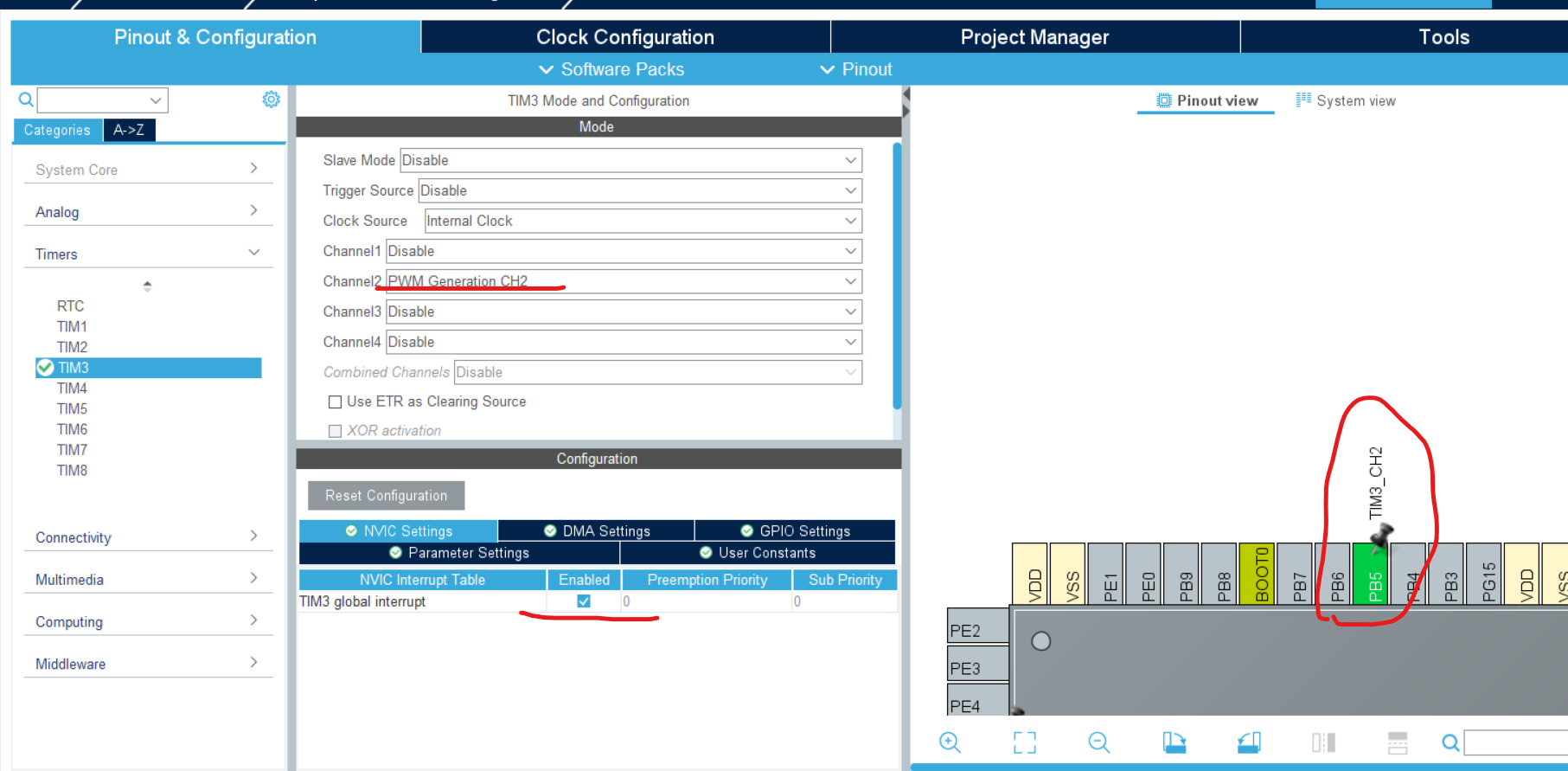The image size is (1568, 771).
Task: Open the Trigger Source dropdown
Action: tap(640, 190)
